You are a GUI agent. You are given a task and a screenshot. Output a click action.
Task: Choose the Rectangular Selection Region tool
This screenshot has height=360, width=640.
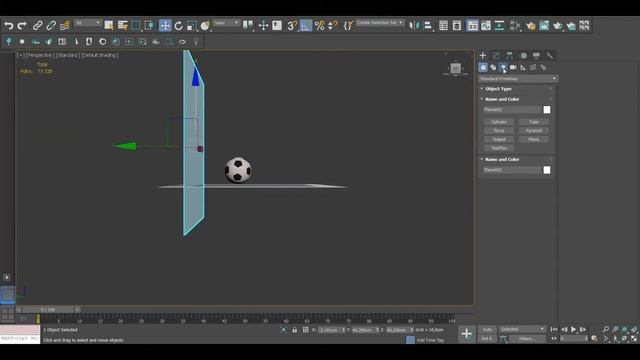(x=136, y=26)
